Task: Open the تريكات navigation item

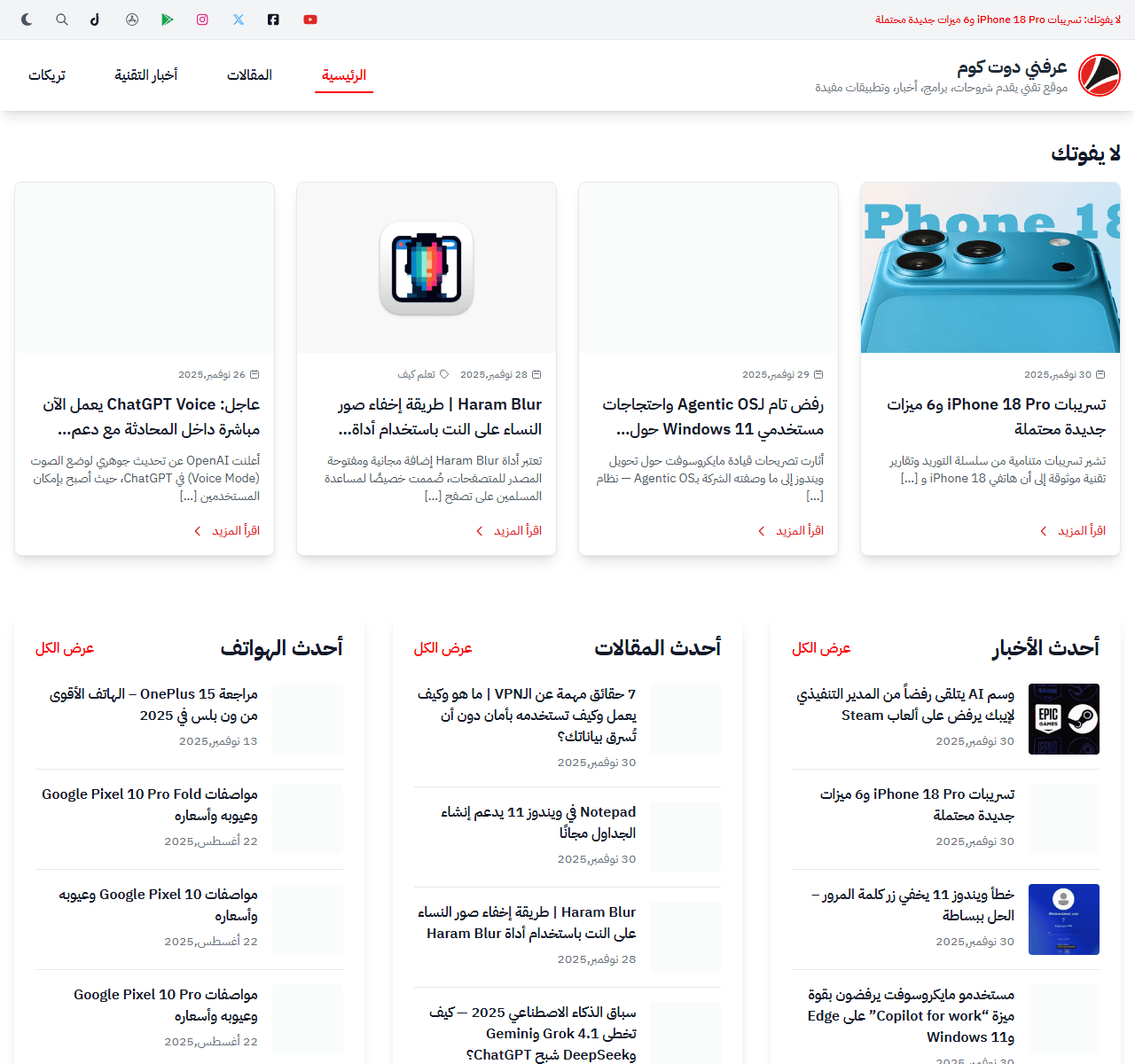Action: [x=47, y=75]
